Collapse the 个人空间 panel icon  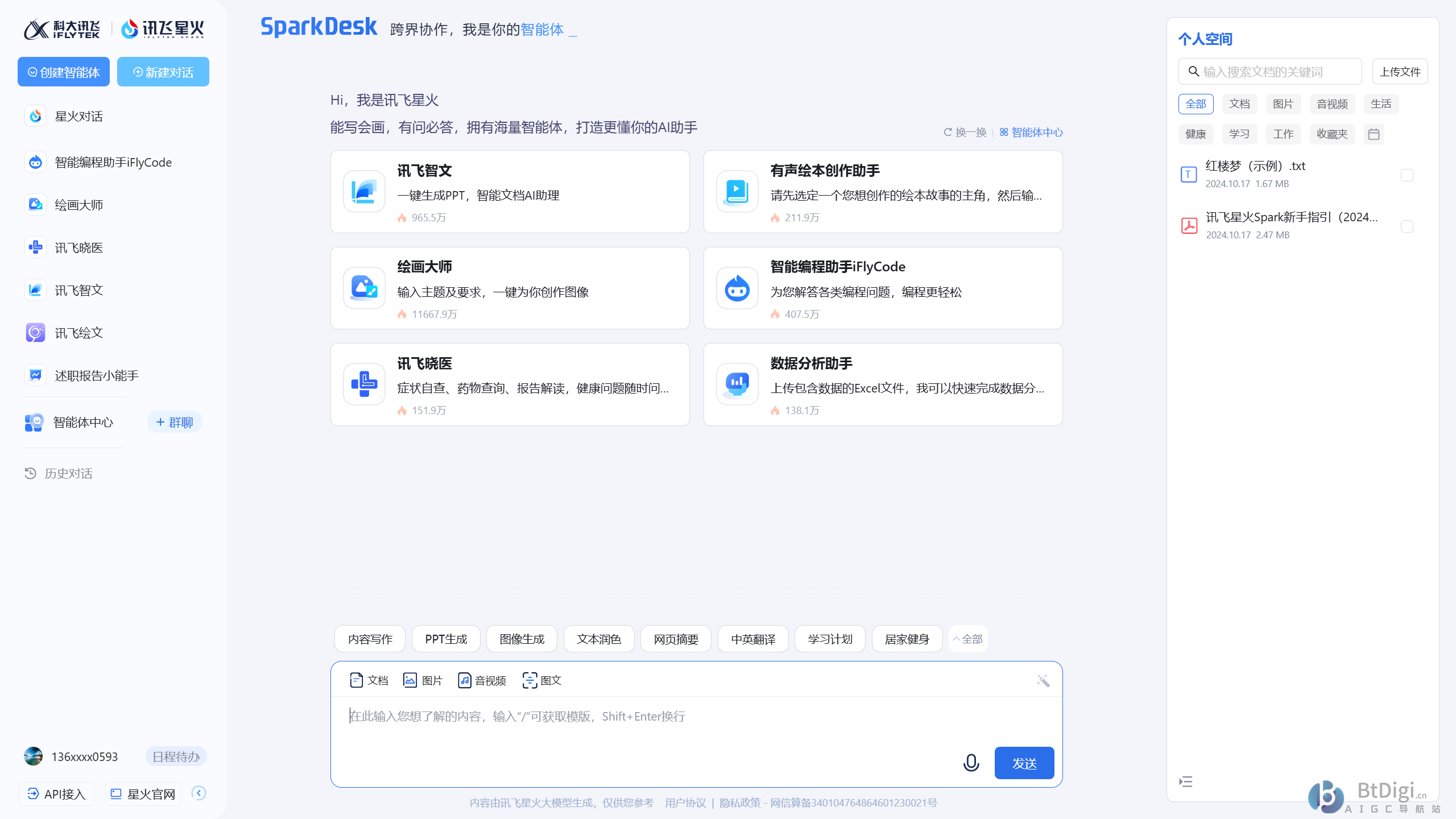[1186, 781]
